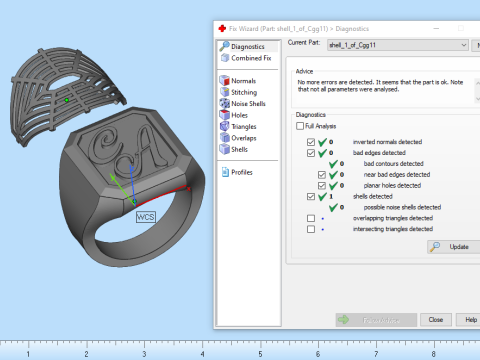Click the Follow Advice button label

pos(381,320)
